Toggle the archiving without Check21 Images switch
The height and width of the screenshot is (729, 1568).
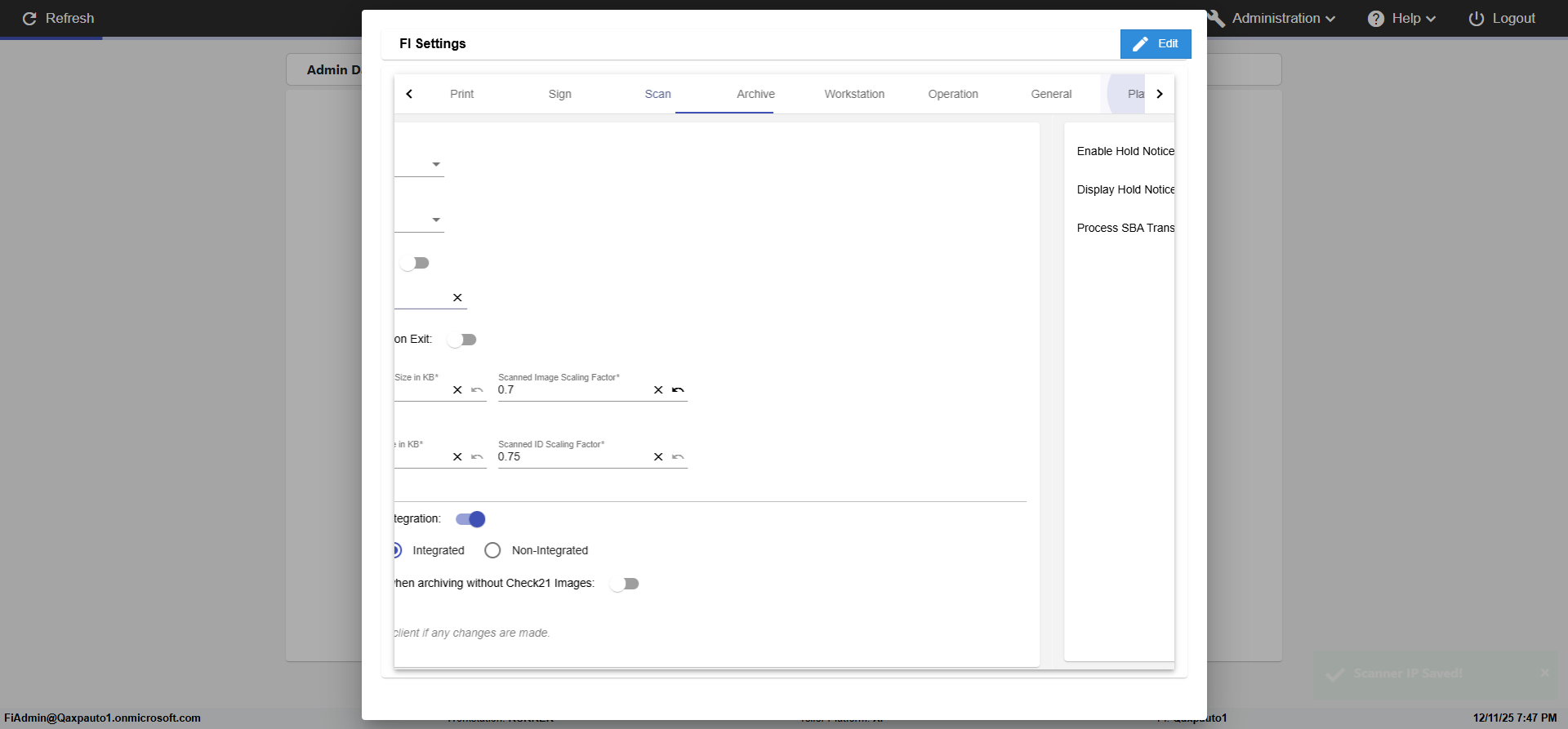[x=625, y=584]
